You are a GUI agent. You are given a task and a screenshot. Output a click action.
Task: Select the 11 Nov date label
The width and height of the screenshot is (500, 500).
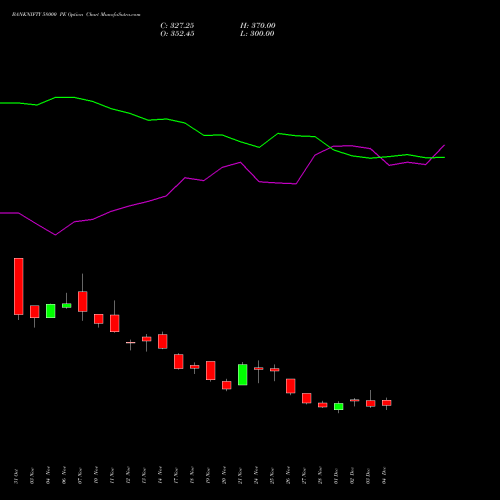point(112,476)
